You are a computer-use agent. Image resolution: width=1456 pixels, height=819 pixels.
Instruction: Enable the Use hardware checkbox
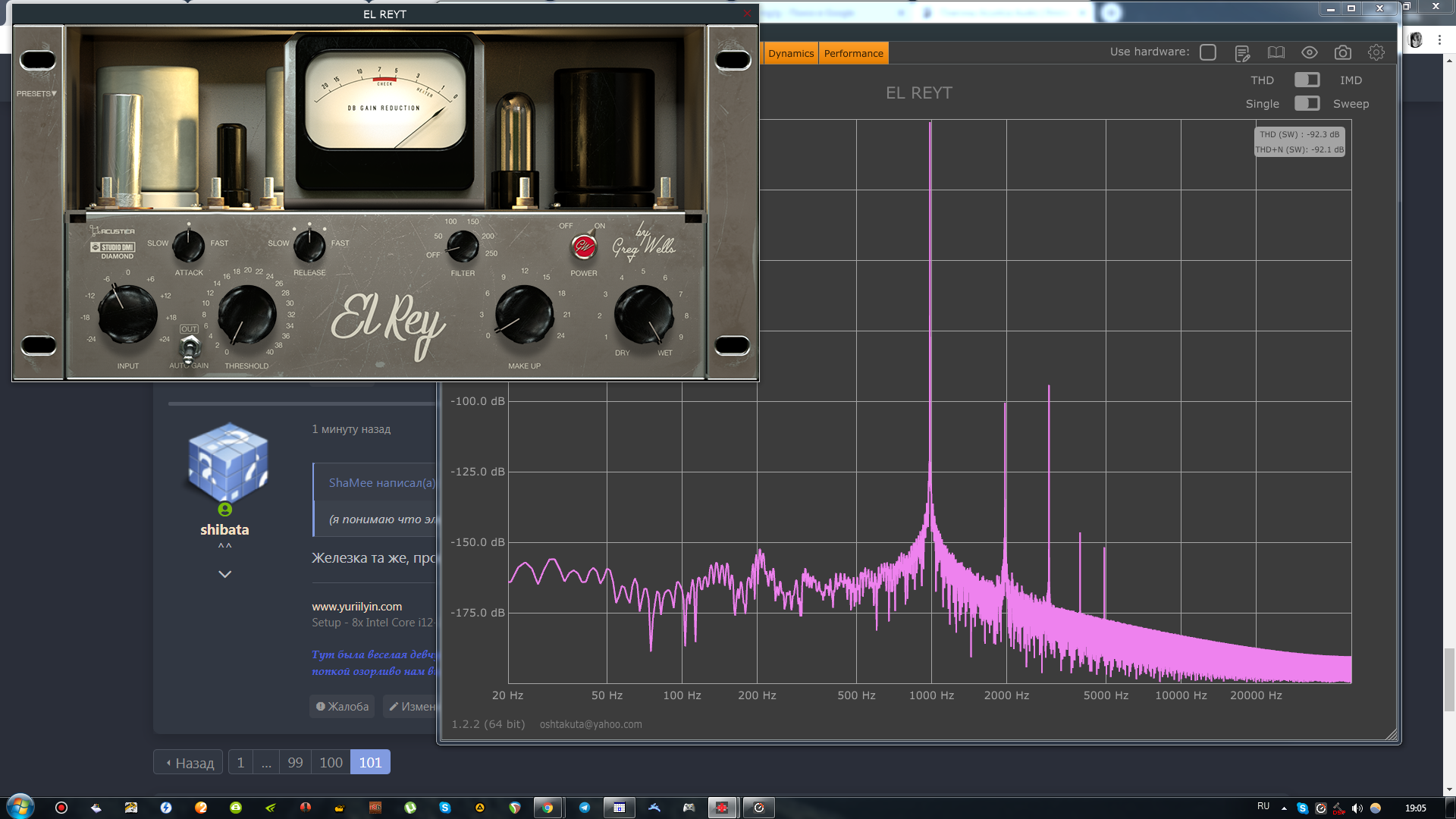click(x=1208, y=52)
